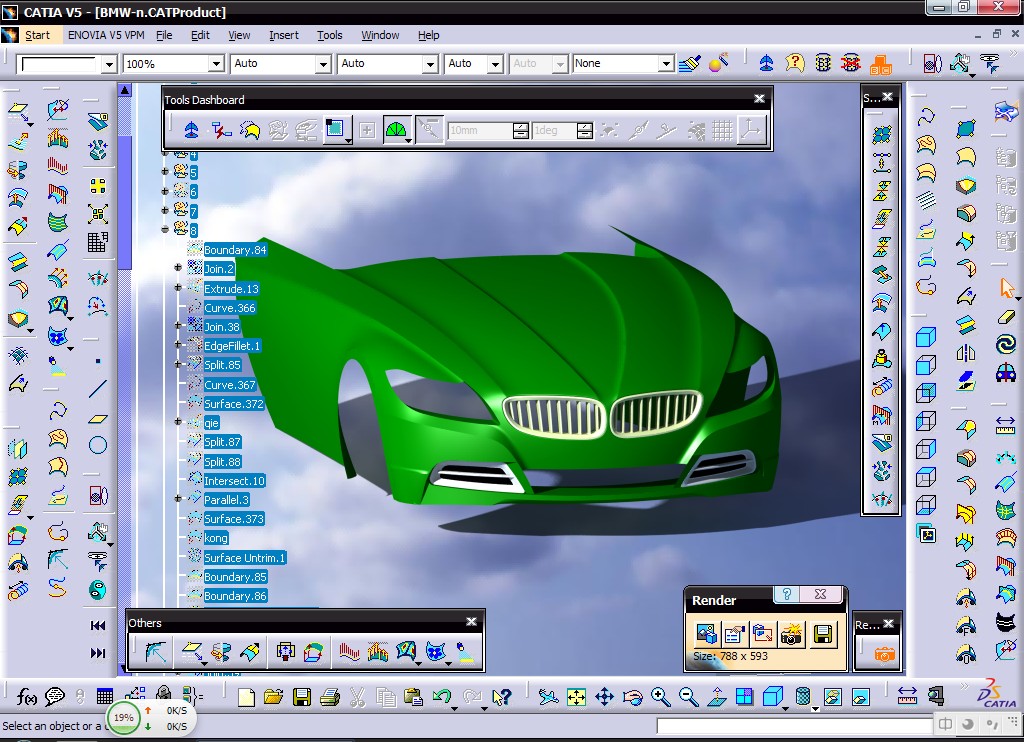Close the Others toolbar

pyautogui.click(x=472, y=622)
